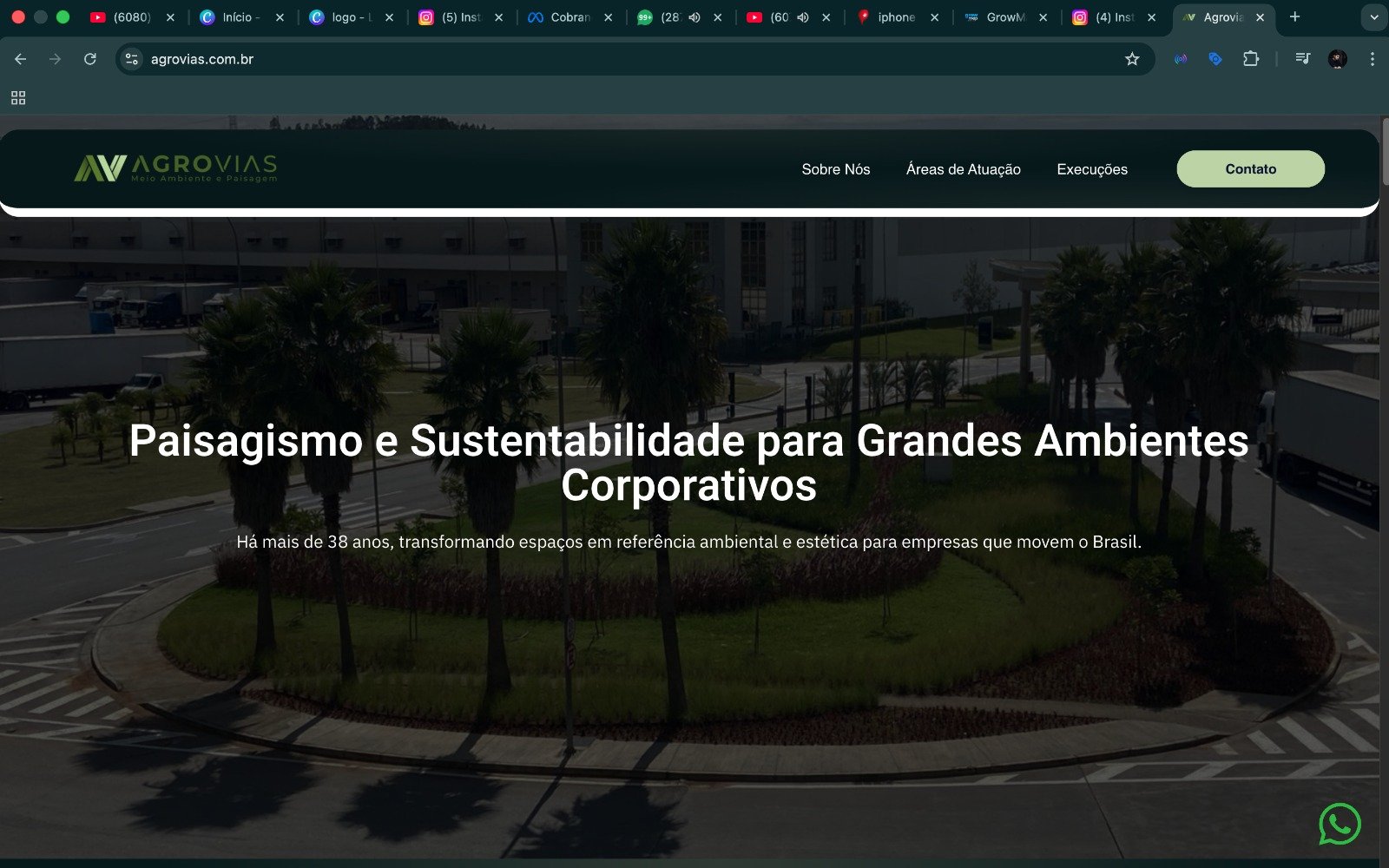Click the back navigation arrow

21,59
